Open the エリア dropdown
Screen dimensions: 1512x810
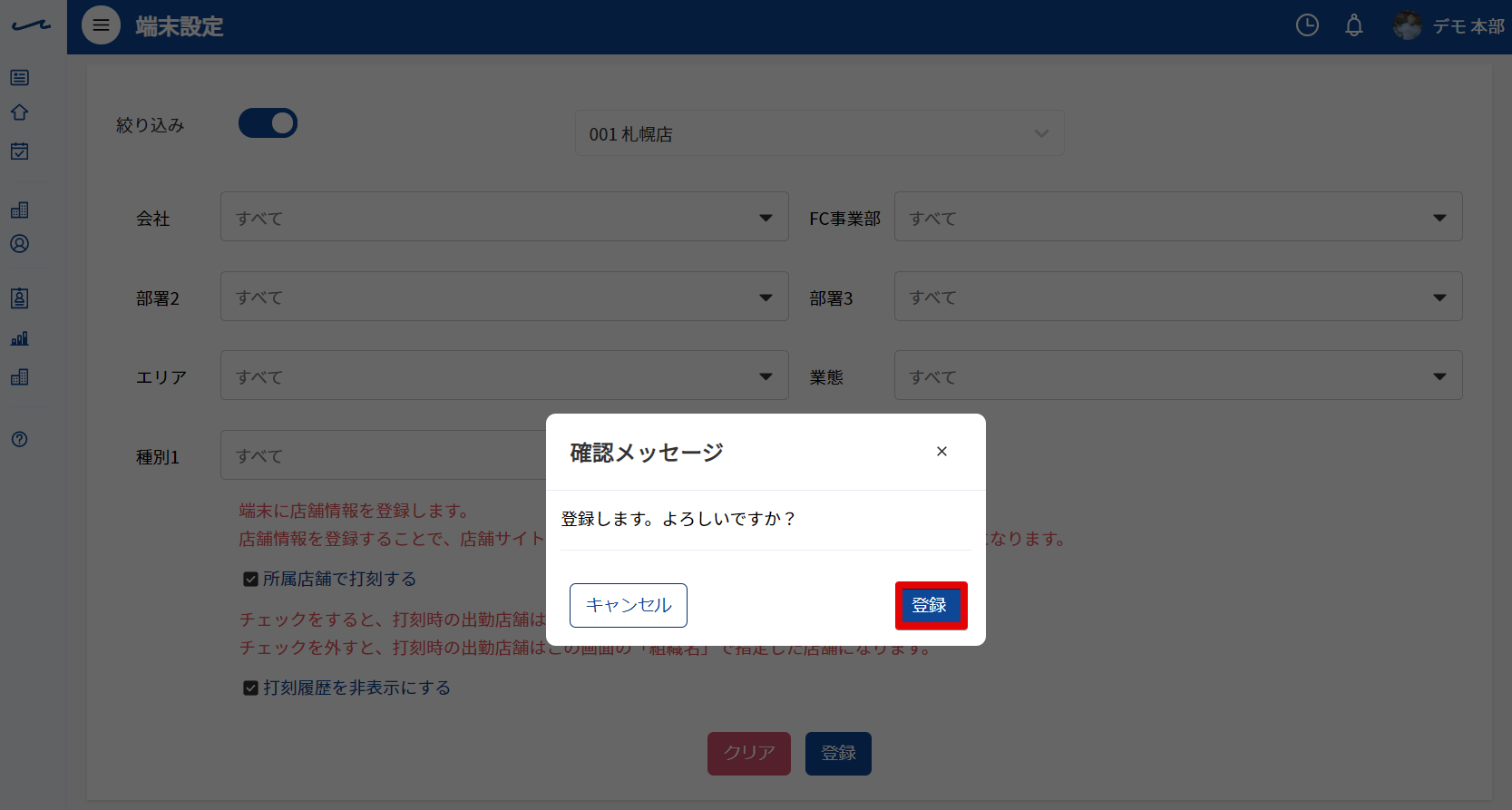[504, 376]
